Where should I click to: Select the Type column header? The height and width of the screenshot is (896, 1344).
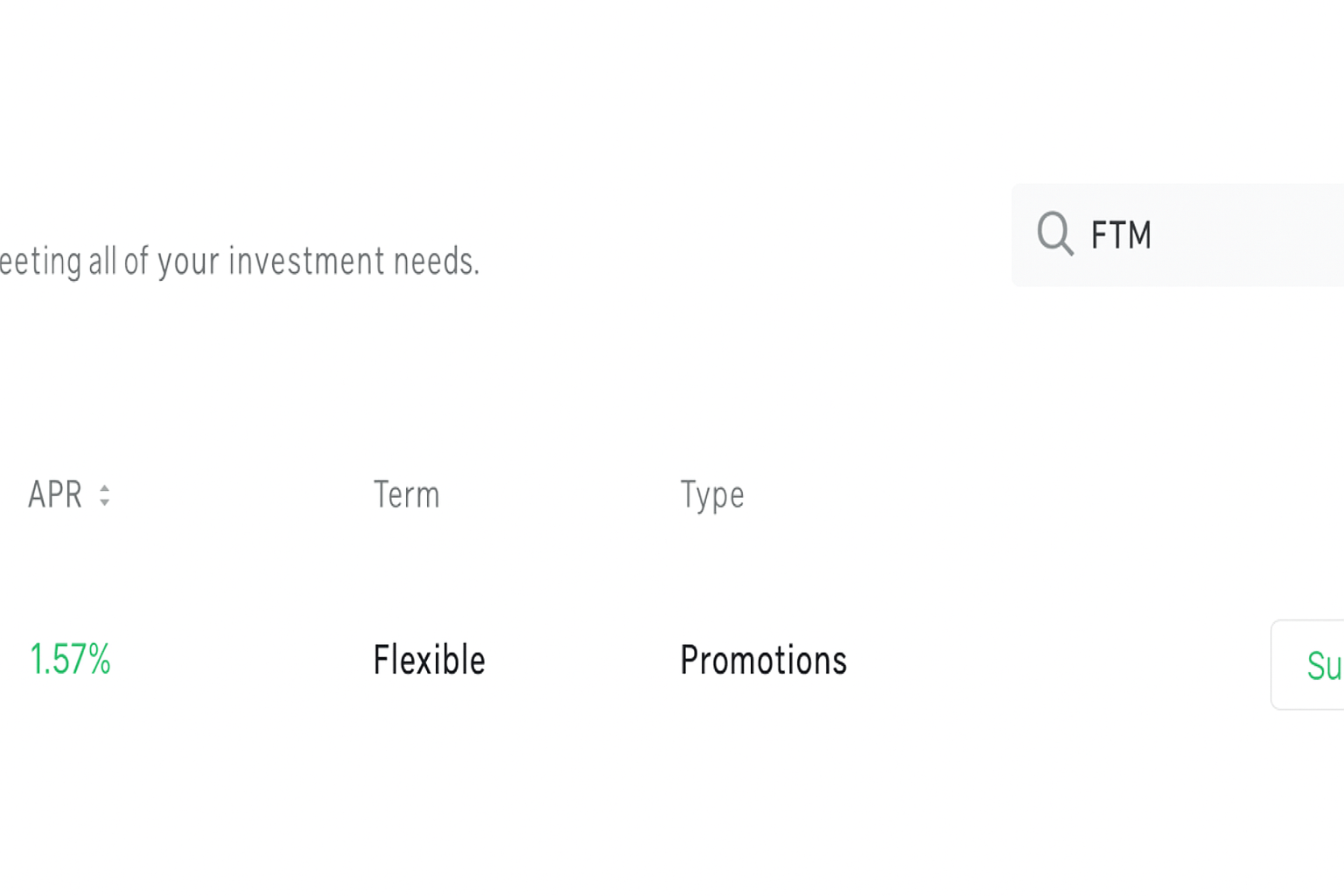click(x=711, y=494)
